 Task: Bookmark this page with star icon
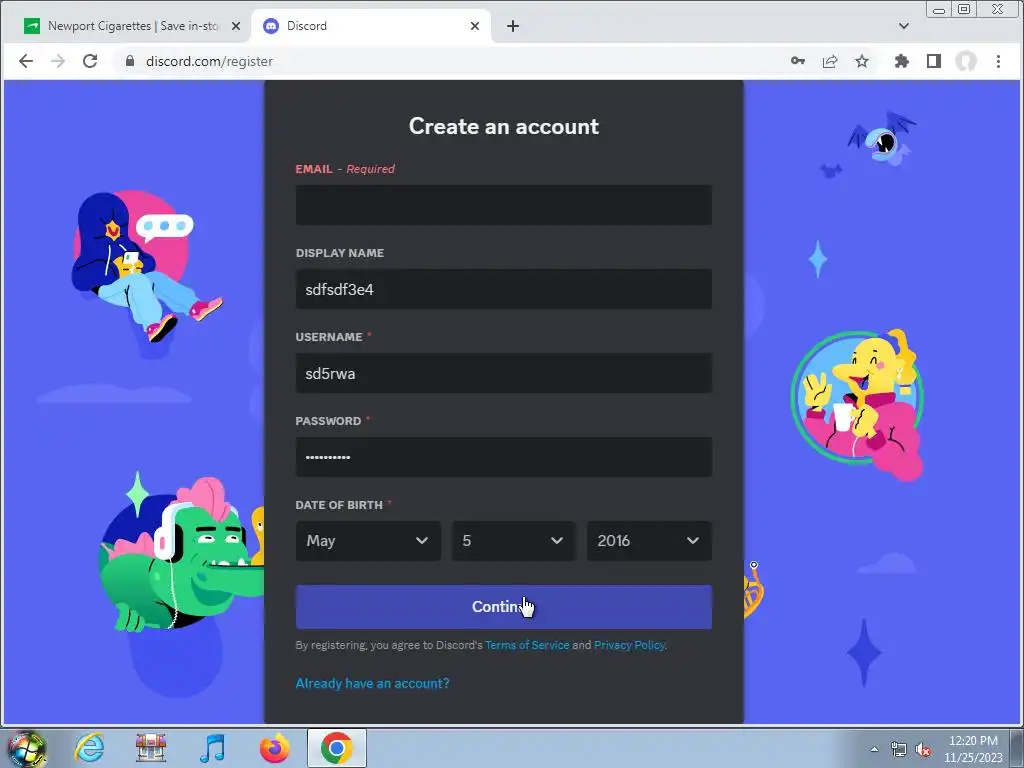point(862,61)
